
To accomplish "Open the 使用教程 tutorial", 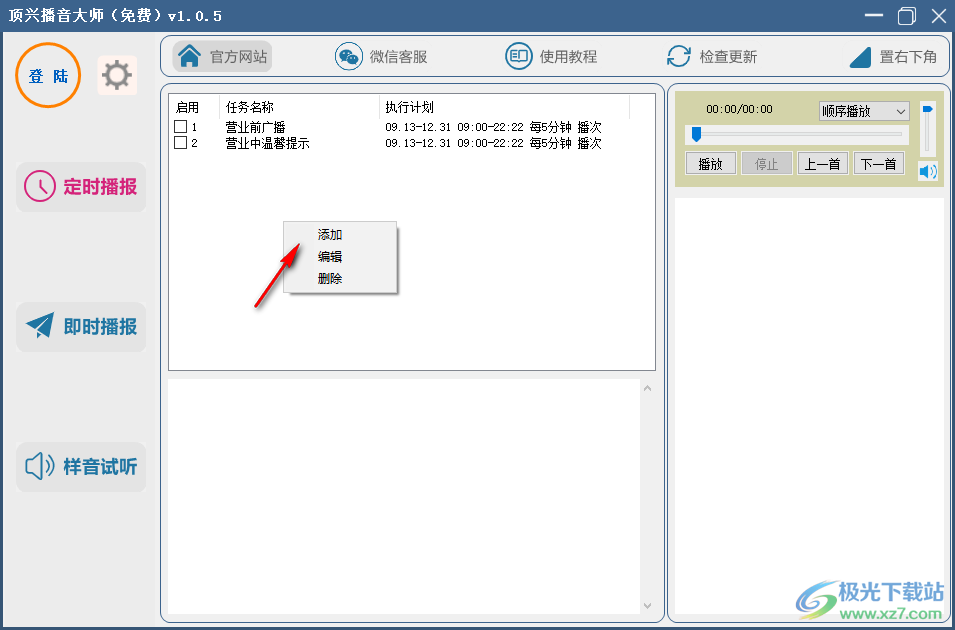I will tap(548, 56).
